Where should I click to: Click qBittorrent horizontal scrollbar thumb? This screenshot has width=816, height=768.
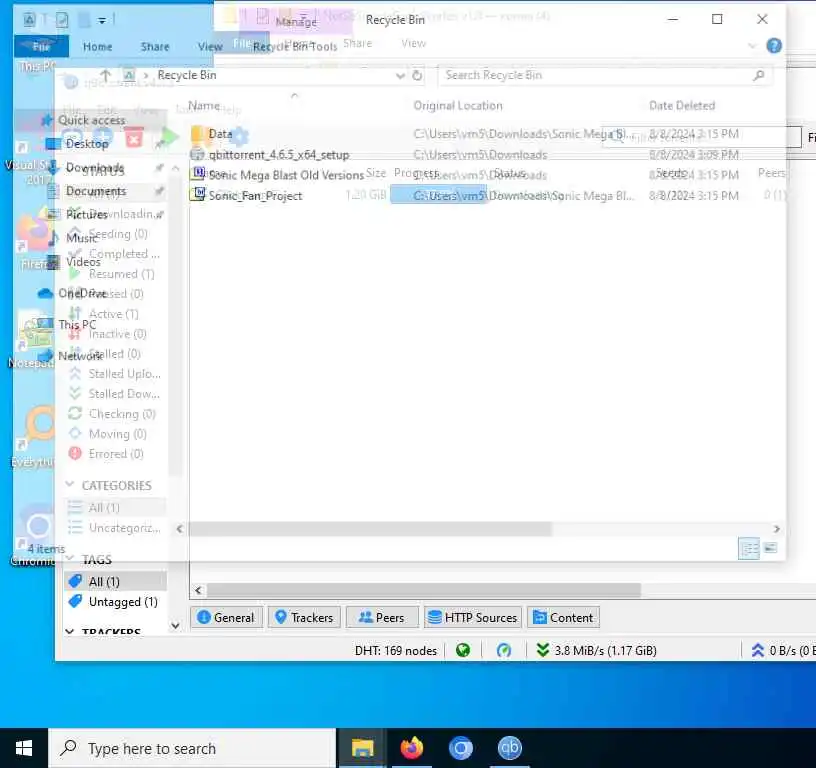click(424, 590)
